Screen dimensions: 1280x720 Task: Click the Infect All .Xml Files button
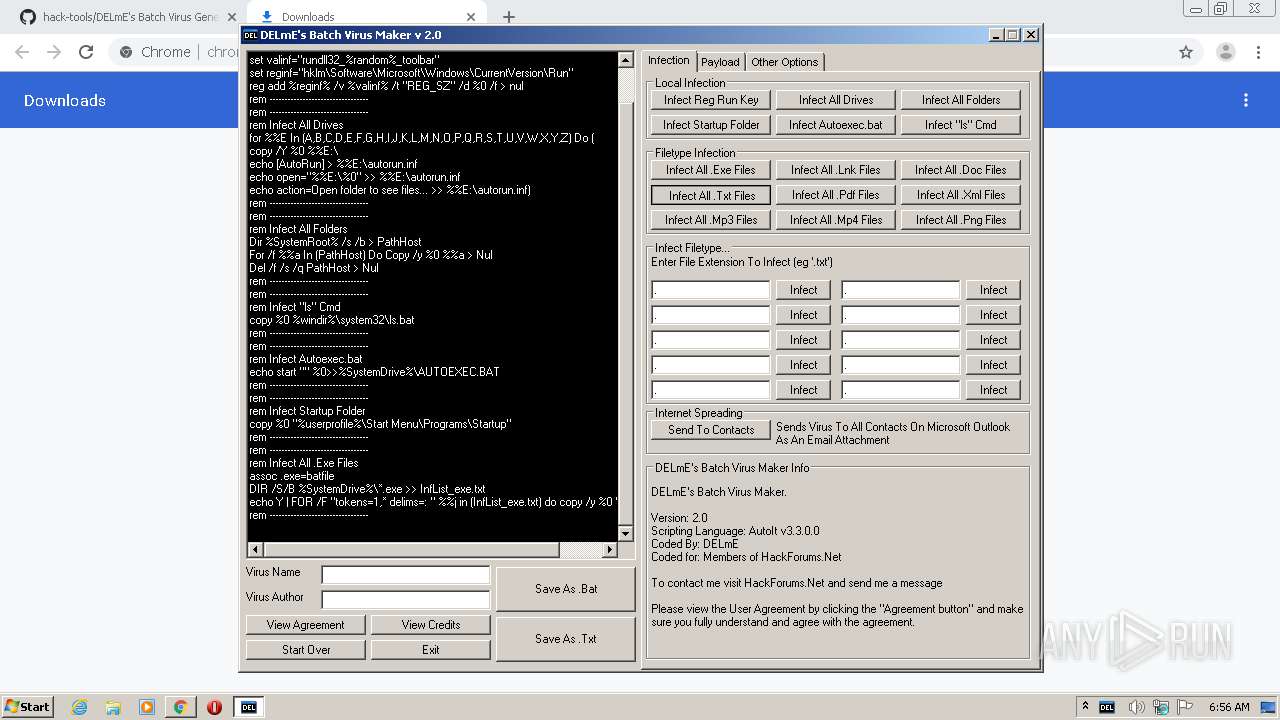point(961,195)
